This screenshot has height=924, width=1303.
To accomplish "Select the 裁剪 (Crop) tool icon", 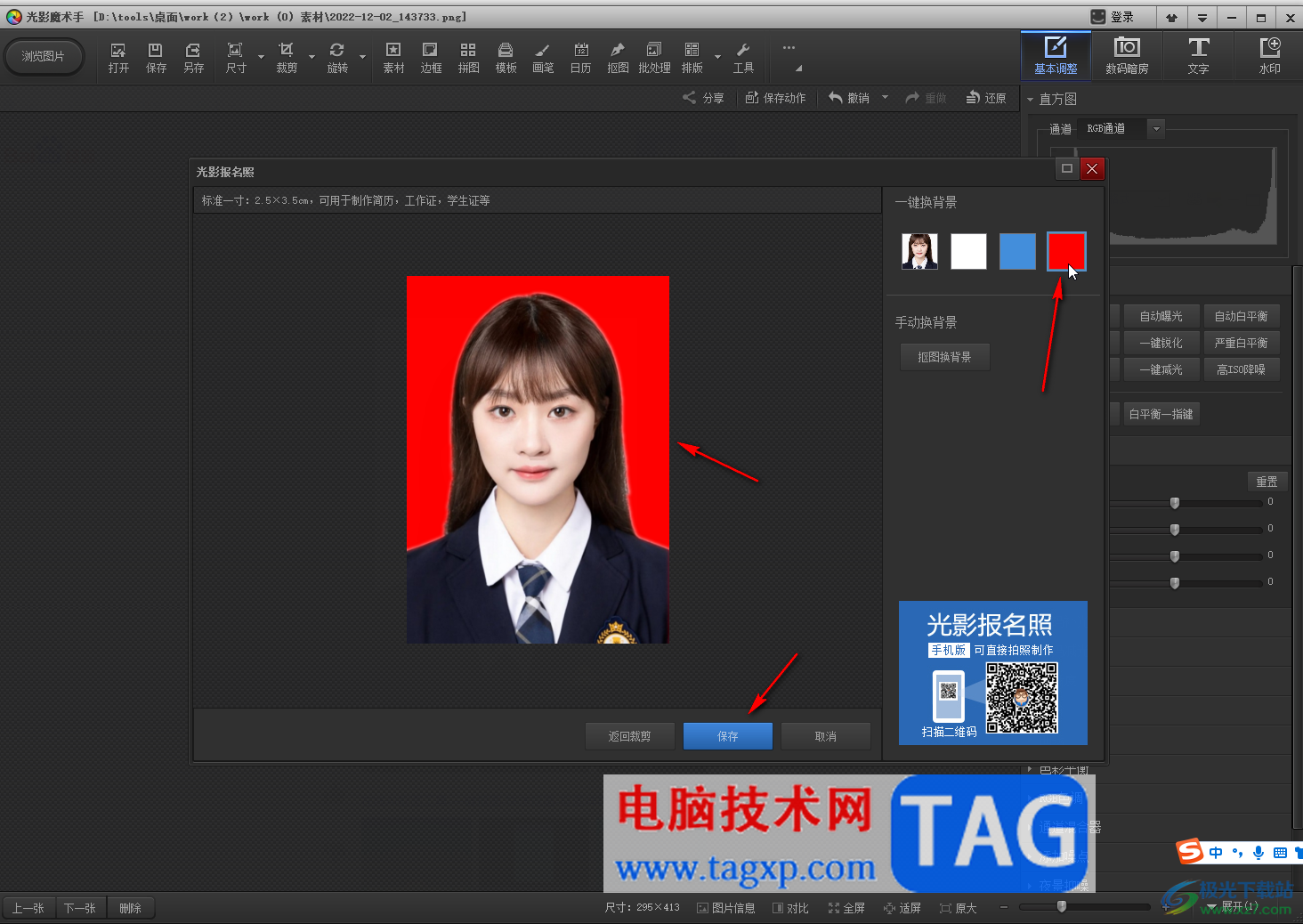I will (x=286, y=58).
